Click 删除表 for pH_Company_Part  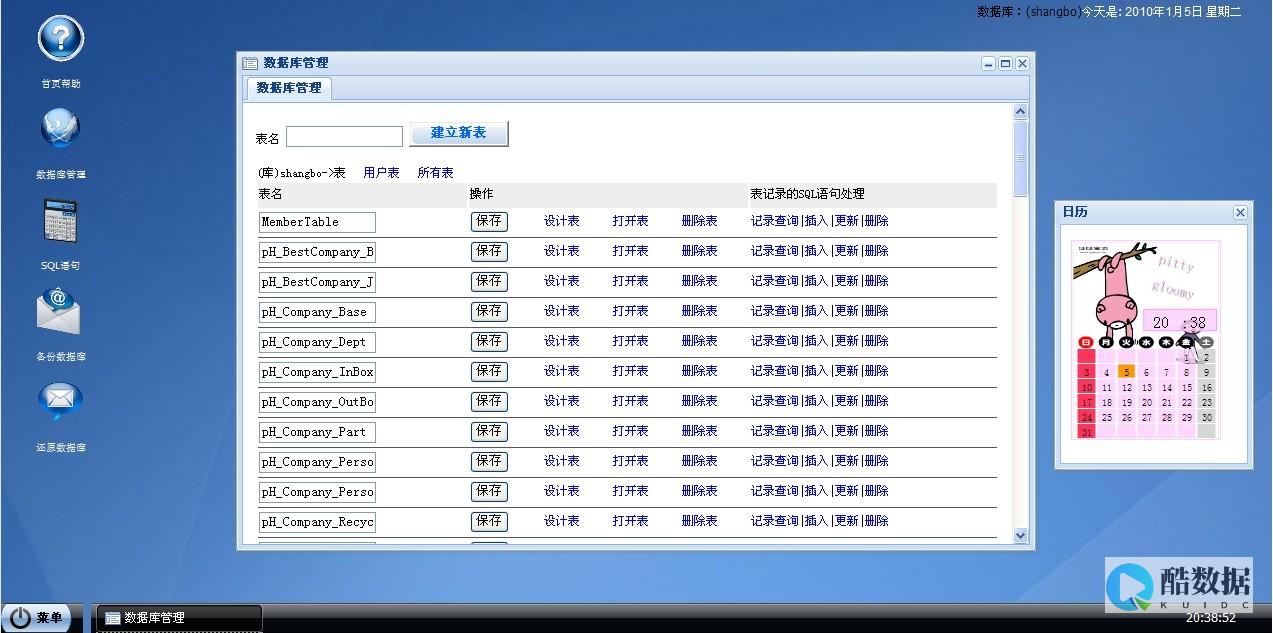[x=700, y=431]
